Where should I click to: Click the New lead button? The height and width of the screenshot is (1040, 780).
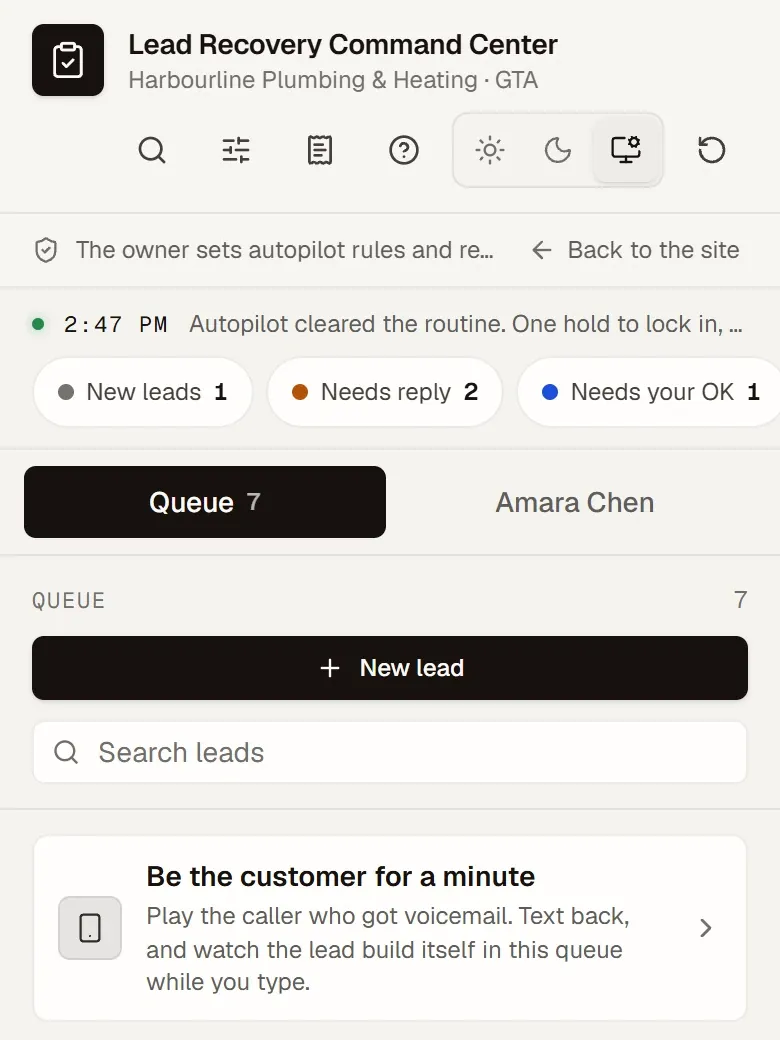[390, 668]
